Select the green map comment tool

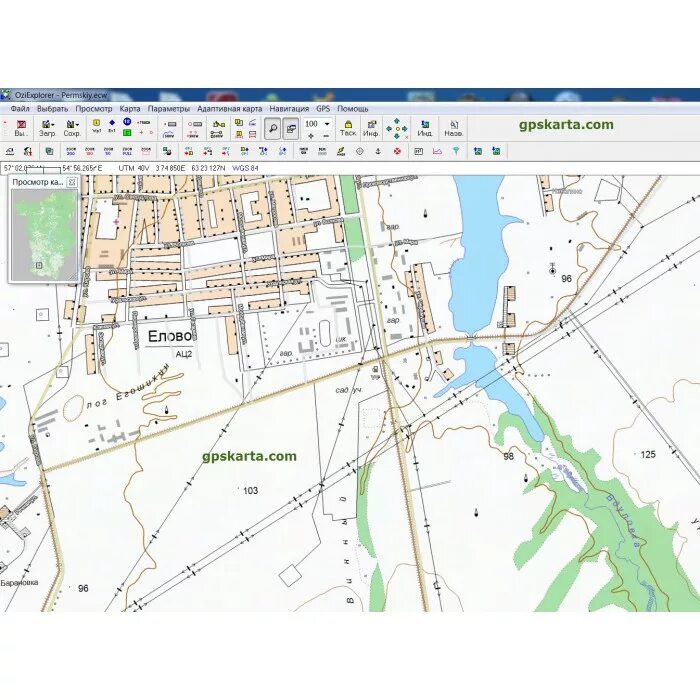tap(127, 133)
